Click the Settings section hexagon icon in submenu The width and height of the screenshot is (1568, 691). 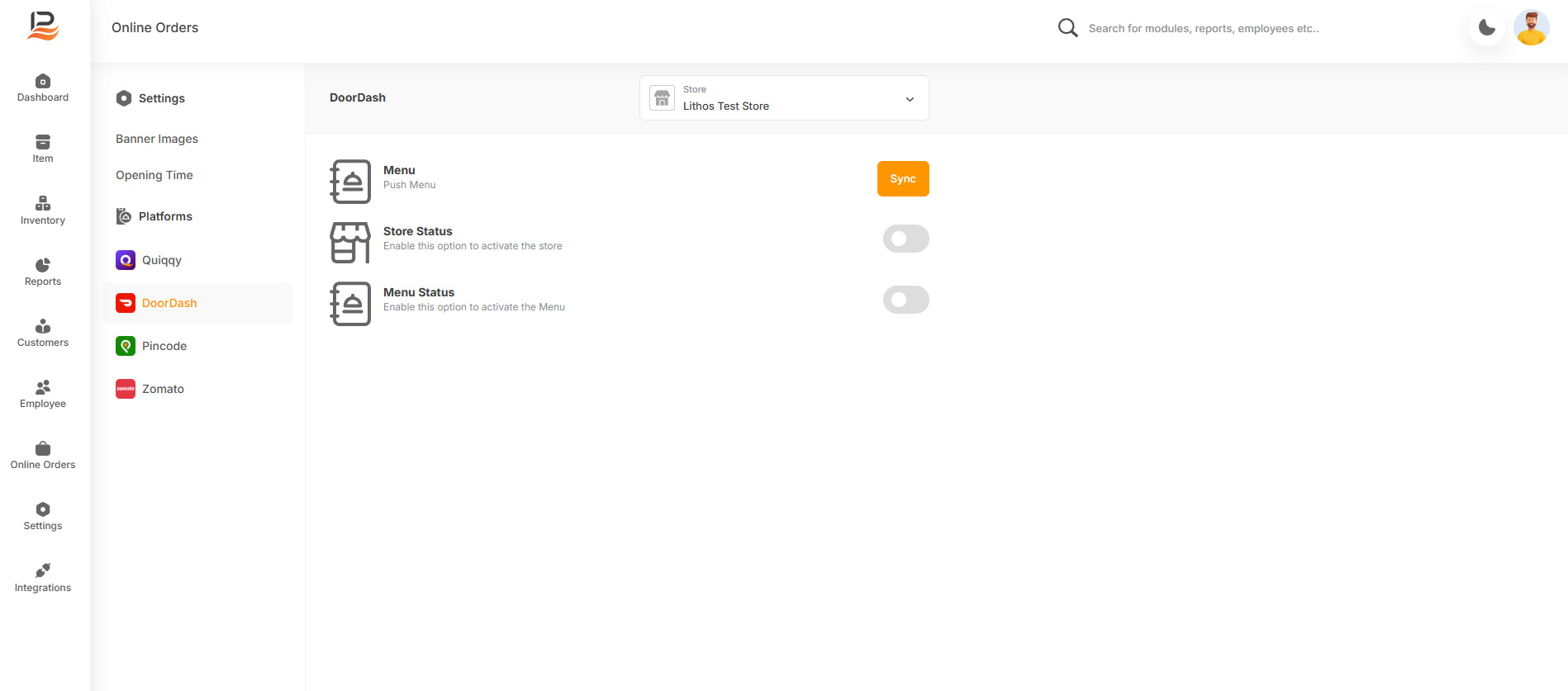point(124,98)
